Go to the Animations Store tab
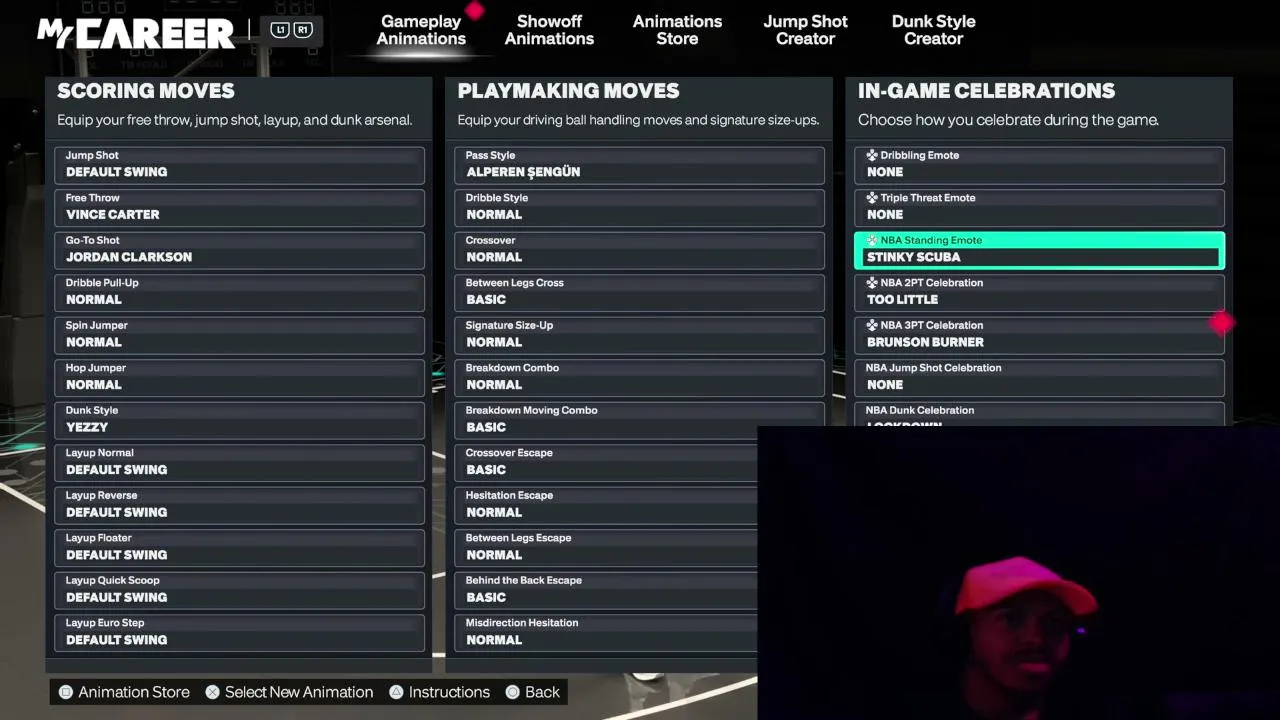 click(x=677, y=30)
